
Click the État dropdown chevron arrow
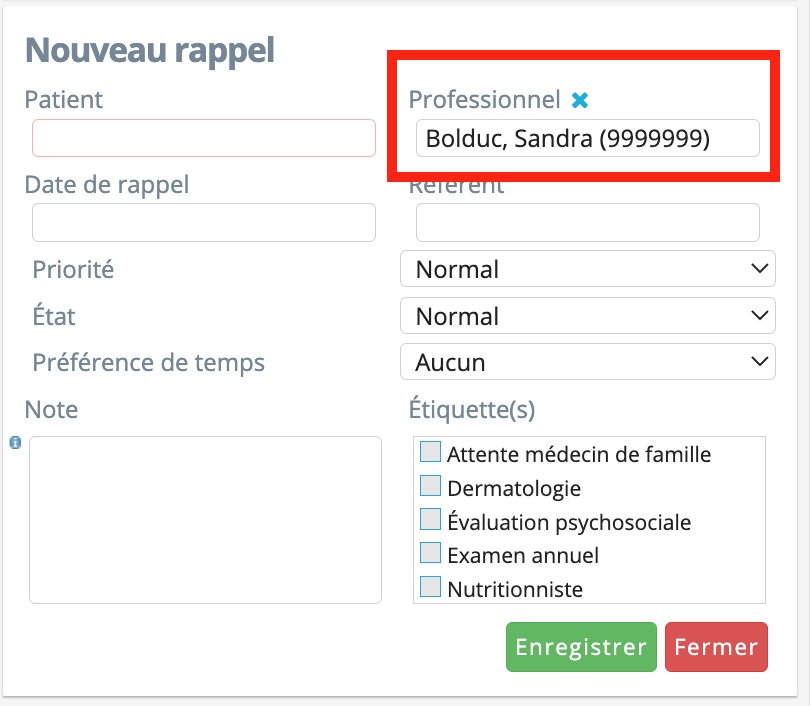coord(759,316)
